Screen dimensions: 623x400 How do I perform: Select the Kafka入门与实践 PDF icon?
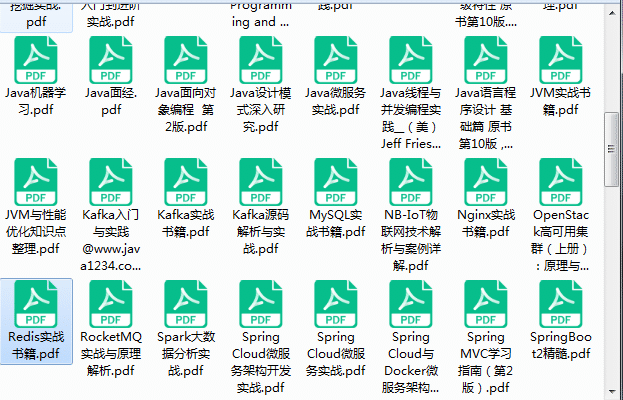pos(111,182)
